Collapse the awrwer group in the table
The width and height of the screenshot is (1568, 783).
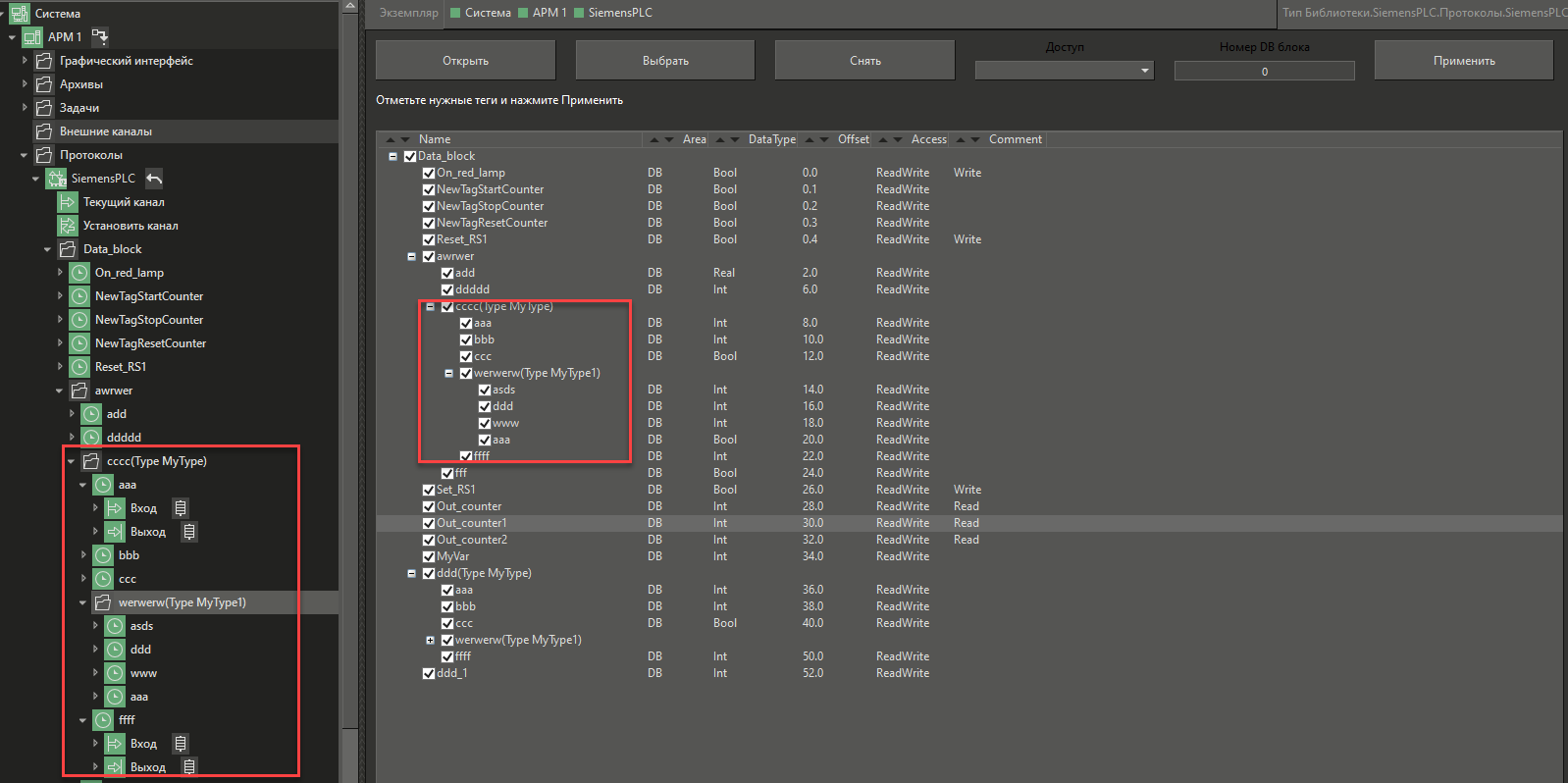click(411, 256)
